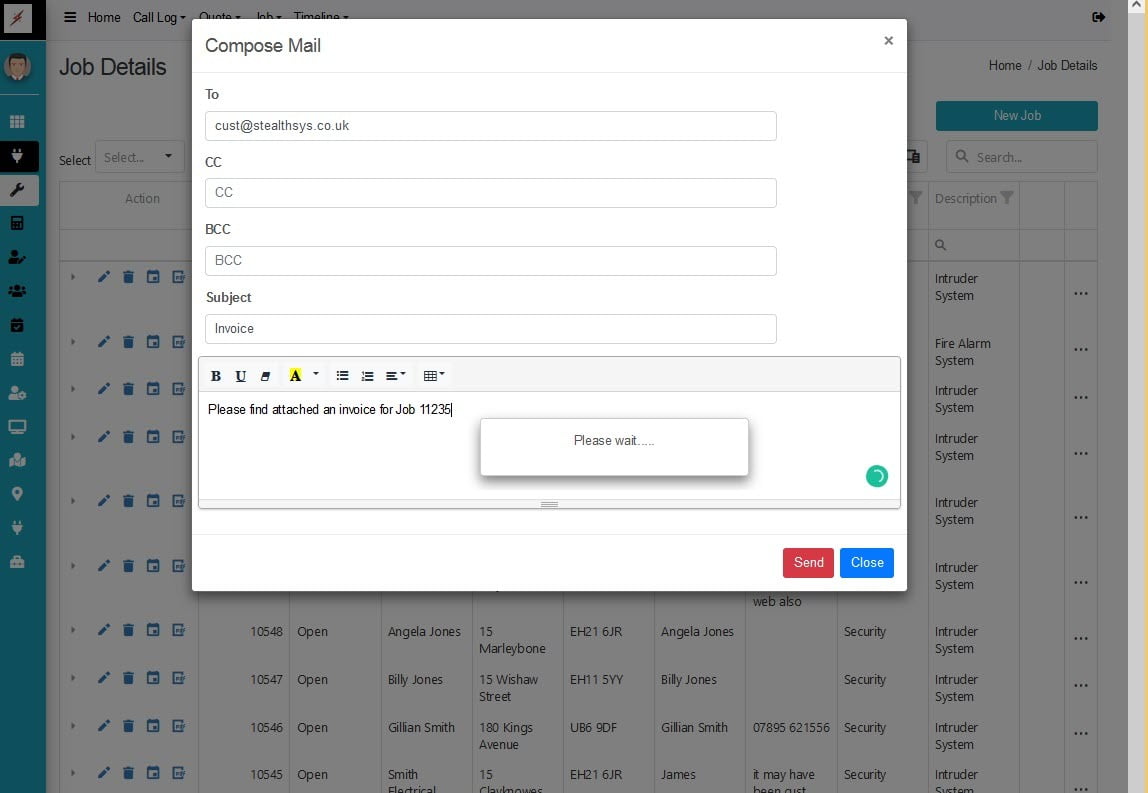This screenshot has height=793, width=1148.
Task: Open the grid dashboard icon in sidebar
Action: [17, 122]
